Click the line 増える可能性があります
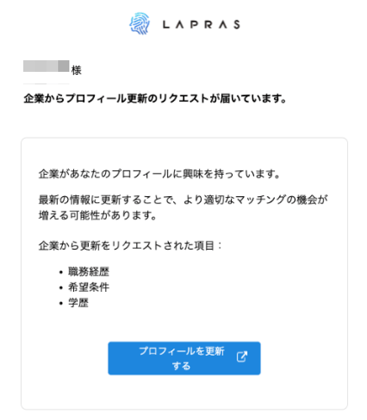 (x=98, y=215)
